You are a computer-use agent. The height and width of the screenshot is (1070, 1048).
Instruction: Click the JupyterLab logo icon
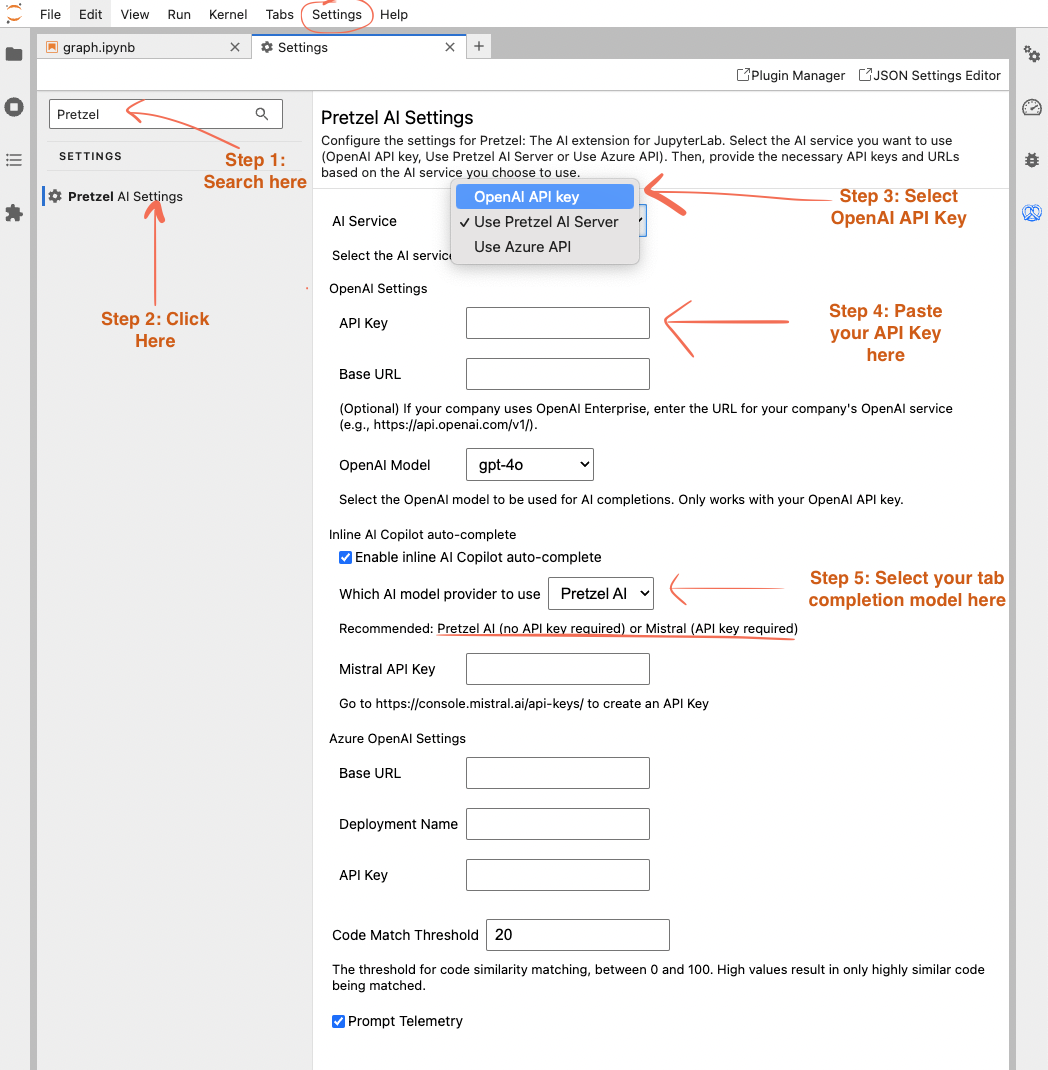pyautogui.click(x=14, y=13)
